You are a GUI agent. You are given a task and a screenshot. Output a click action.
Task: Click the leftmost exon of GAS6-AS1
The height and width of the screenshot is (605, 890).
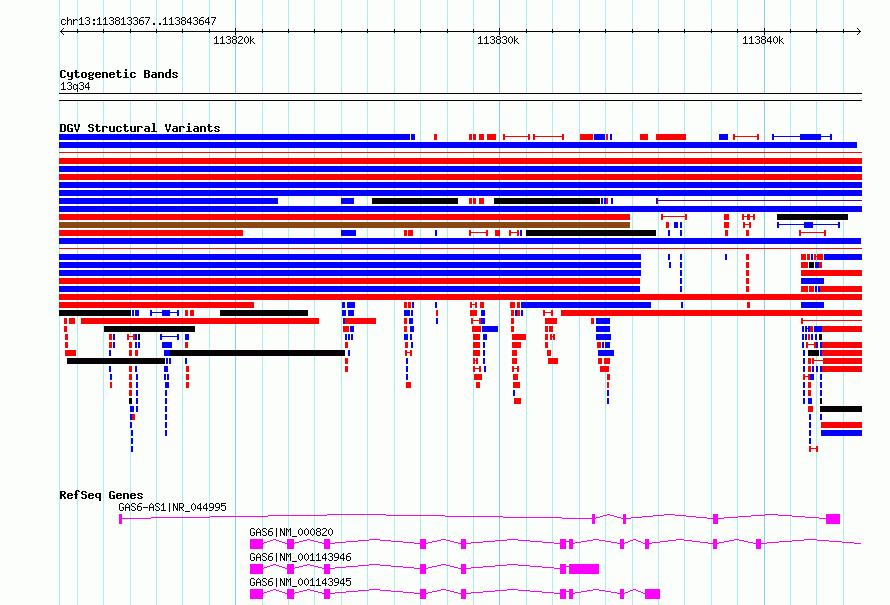click(120, 519)
